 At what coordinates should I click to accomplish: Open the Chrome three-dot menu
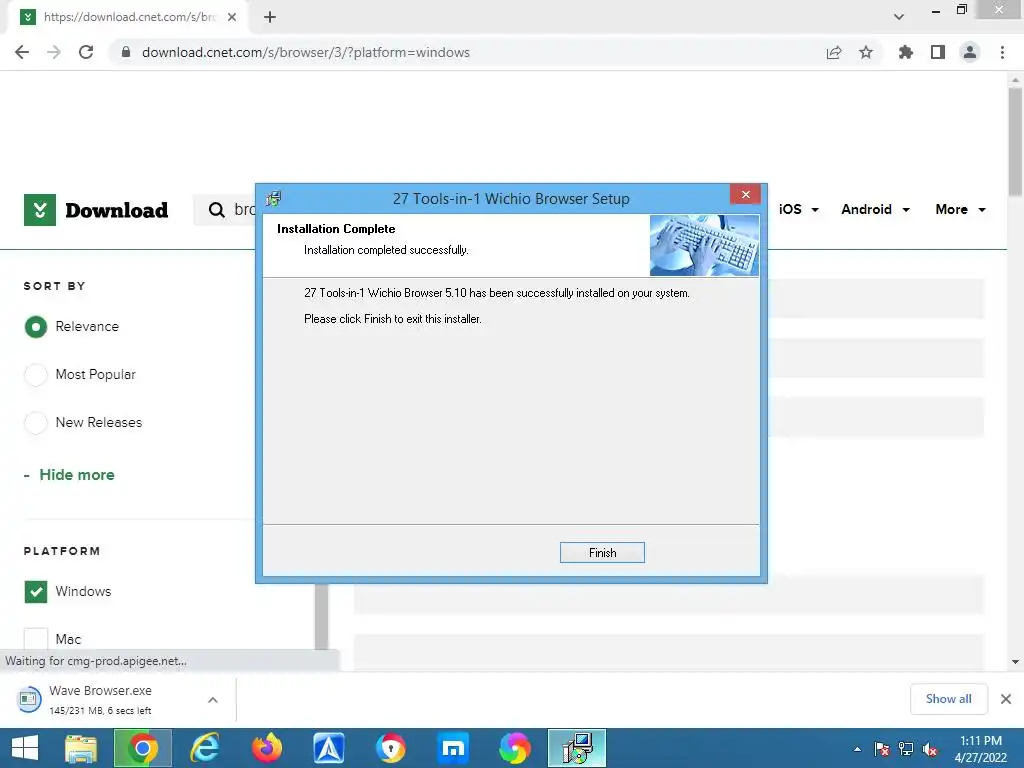pyautogui.click(x=1002, y=52)
